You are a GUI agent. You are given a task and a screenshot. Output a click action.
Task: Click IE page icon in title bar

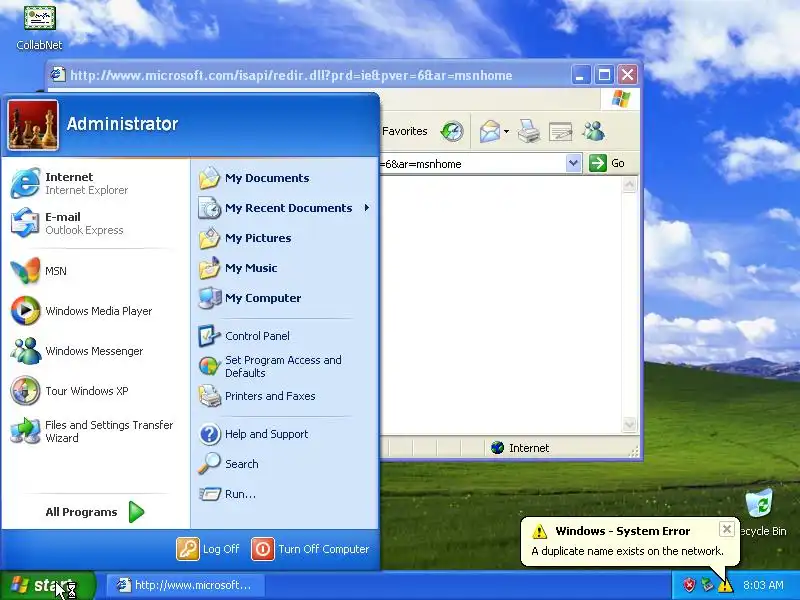coord(58,75)
